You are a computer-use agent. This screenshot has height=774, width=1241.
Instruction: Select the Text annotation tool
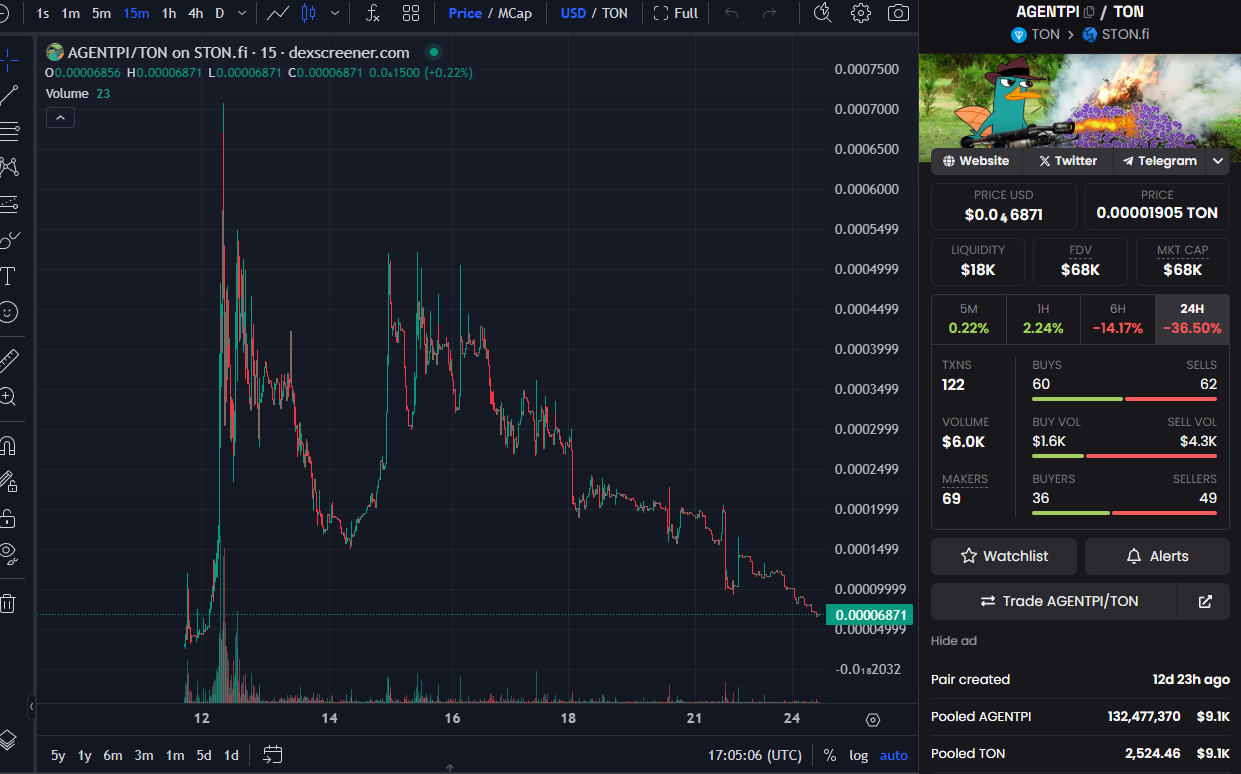(8, 276)
